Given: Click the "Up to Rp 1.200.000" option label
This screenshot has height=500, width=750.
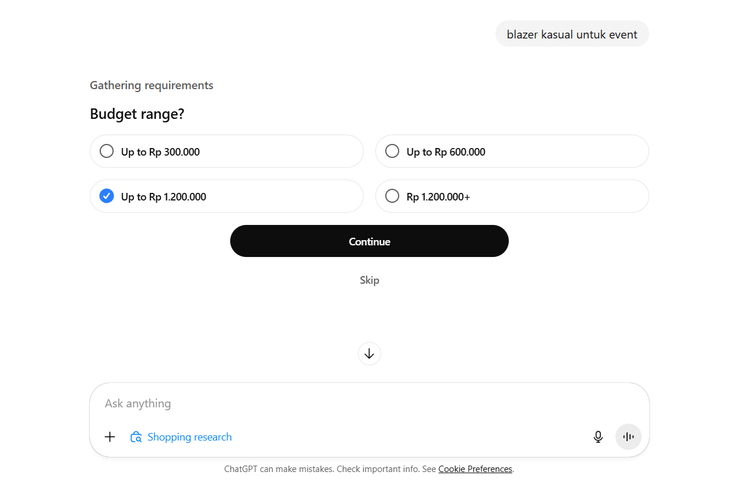Looking at the screenshot, I should (x=163, y=197).
